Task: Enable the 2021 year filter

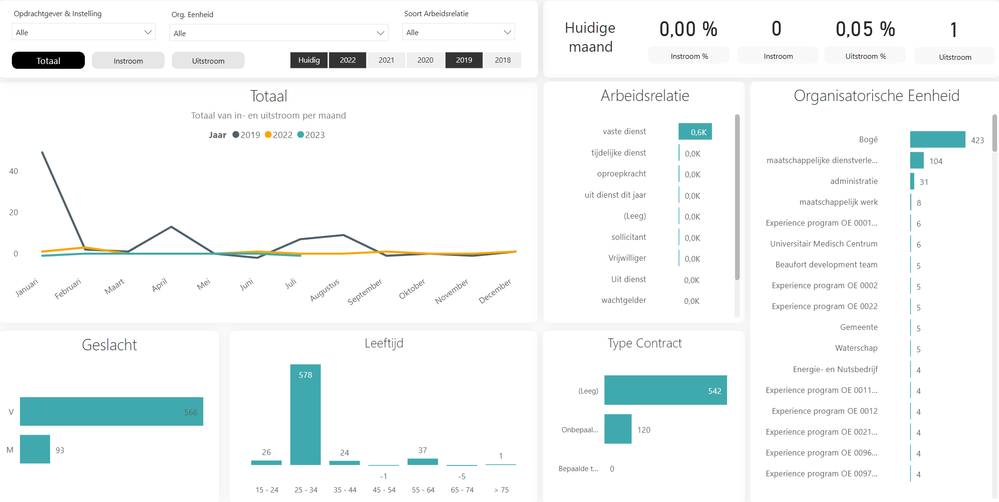Action: (x=386, y=61)
